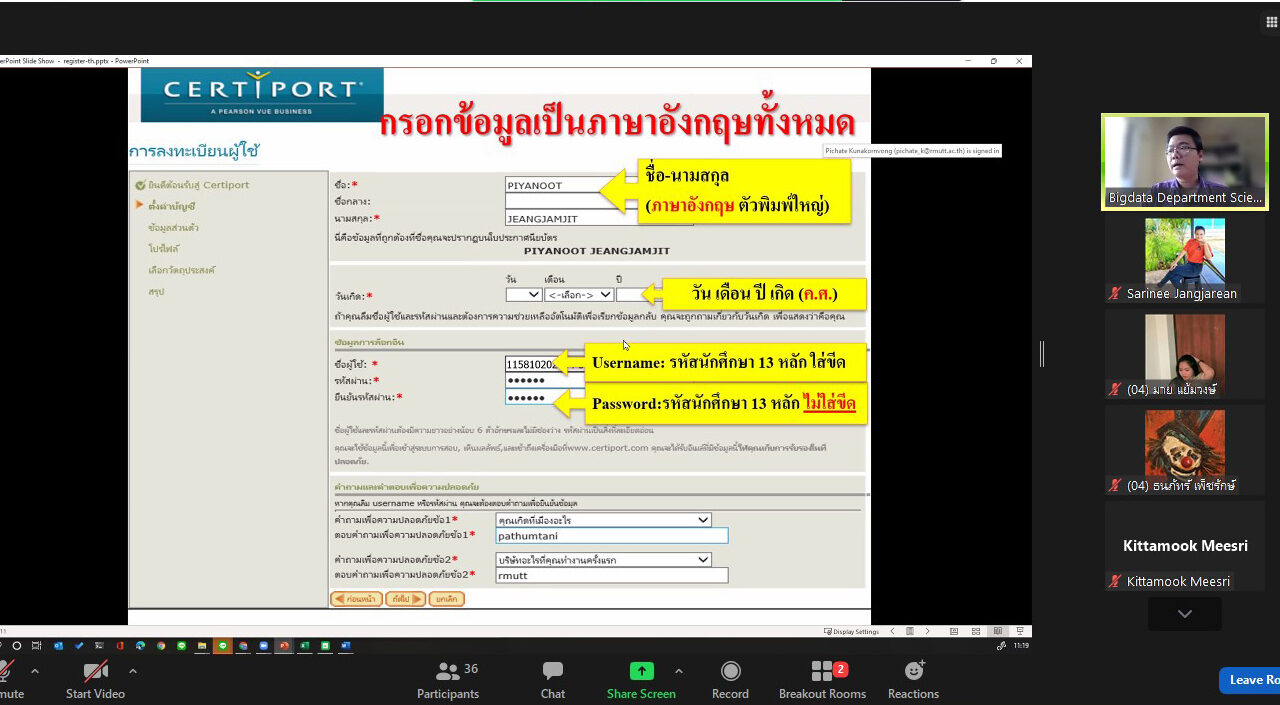Click the link icon in system tray
The height and width of the screenshot is (705, 1280).
[1001, 646]
